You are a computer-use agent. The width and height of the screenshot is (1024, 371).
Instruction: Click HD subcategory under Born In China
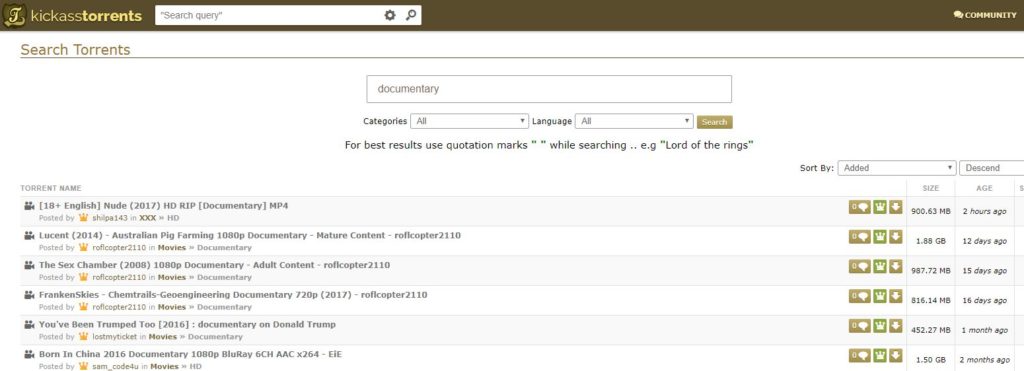pyautogui.click(x=195, y=366)
